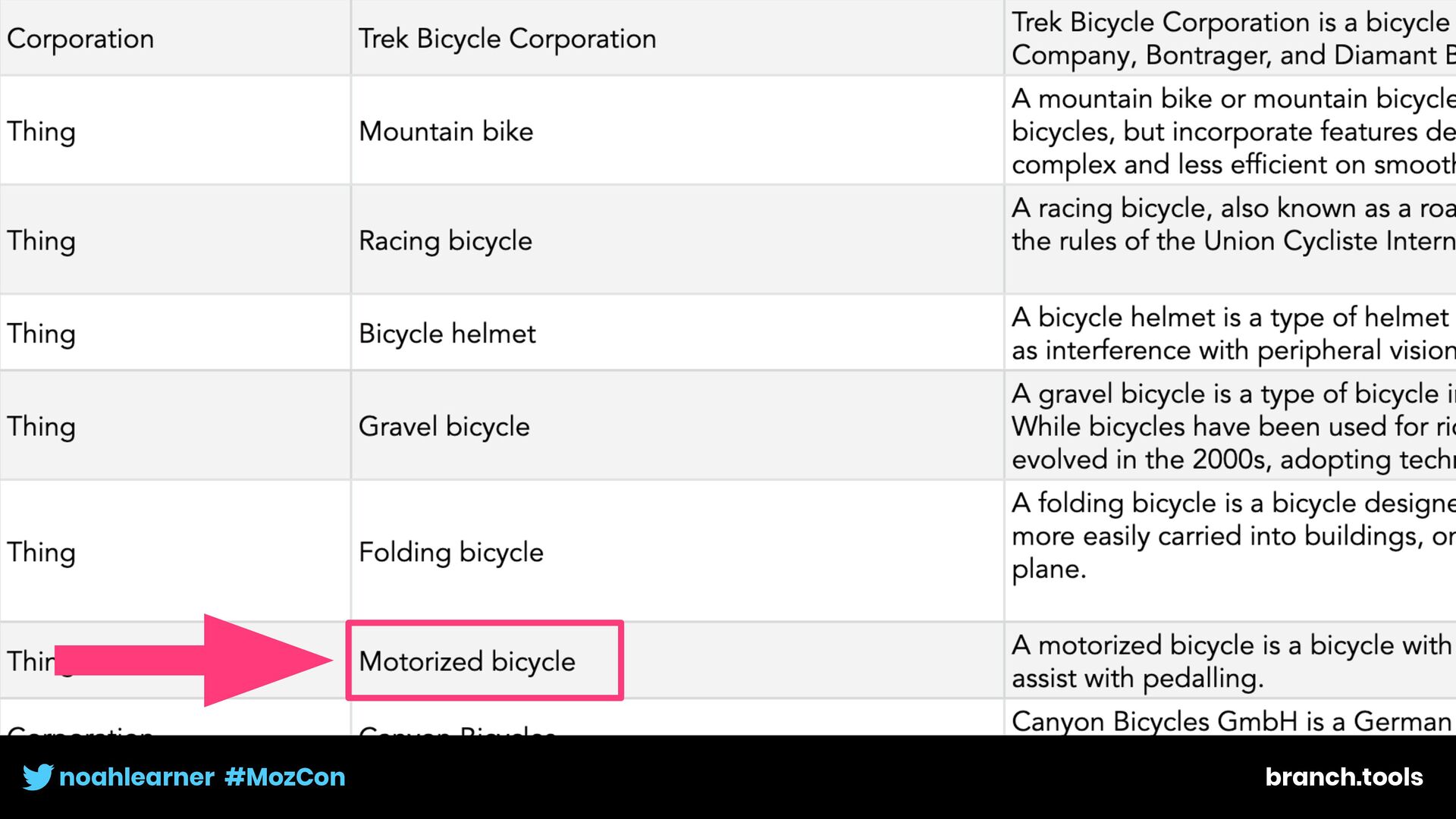The width and height of the screenshot is (1456, 819).
Task: Click the Thing cell beside Folding bicycle
Action: pyautogui.click(x=175, y=551)
